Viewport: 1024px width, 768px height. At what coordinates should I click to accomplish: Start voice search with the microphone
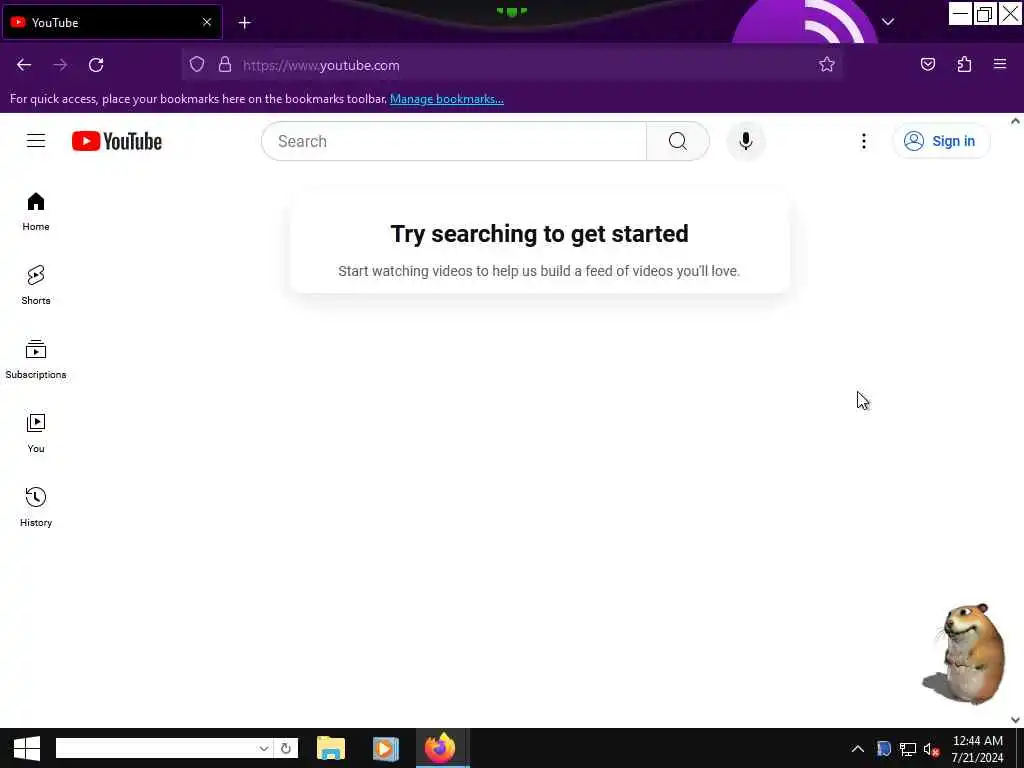coord(746,141)
